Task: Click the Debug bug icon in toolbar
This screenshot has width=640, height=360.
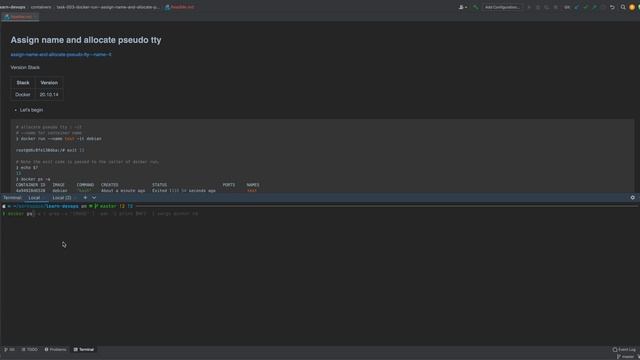Action: pos(538,7)
